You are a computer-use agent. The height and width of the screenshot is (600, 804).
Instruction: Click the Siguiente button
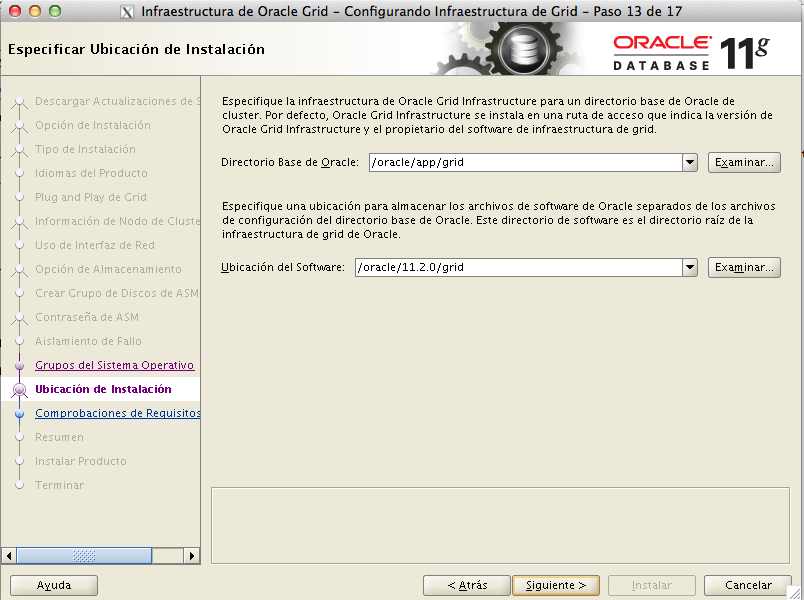pyautogui.click(x=555, y=585)
